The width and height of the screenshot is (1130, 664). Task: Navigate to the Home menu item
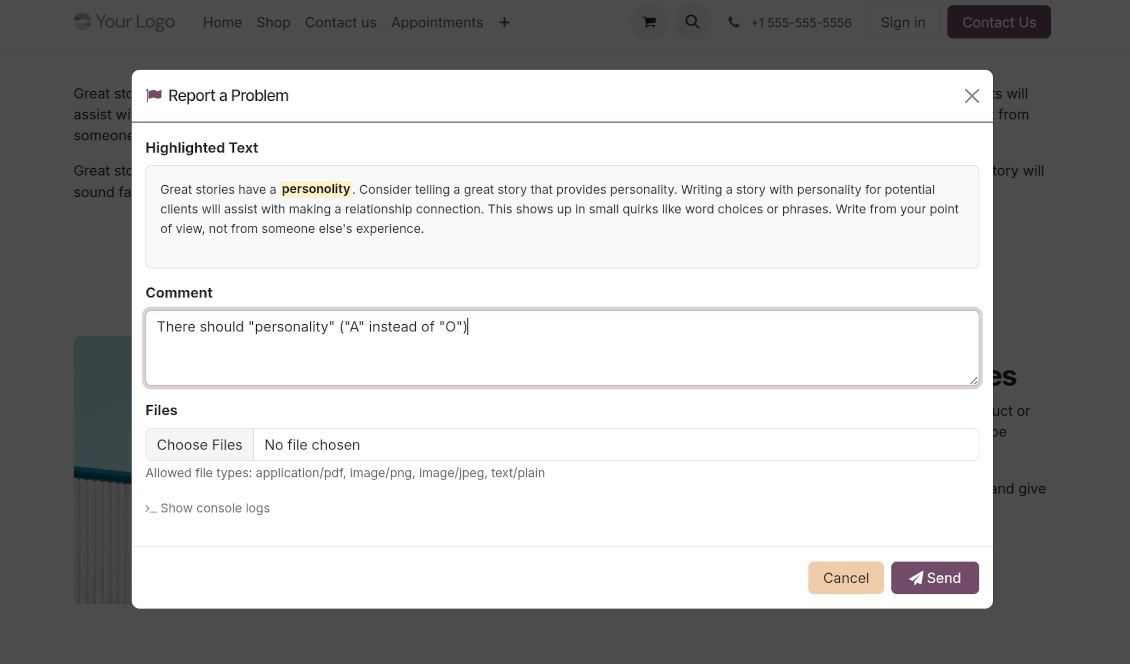tap(222, 22)
